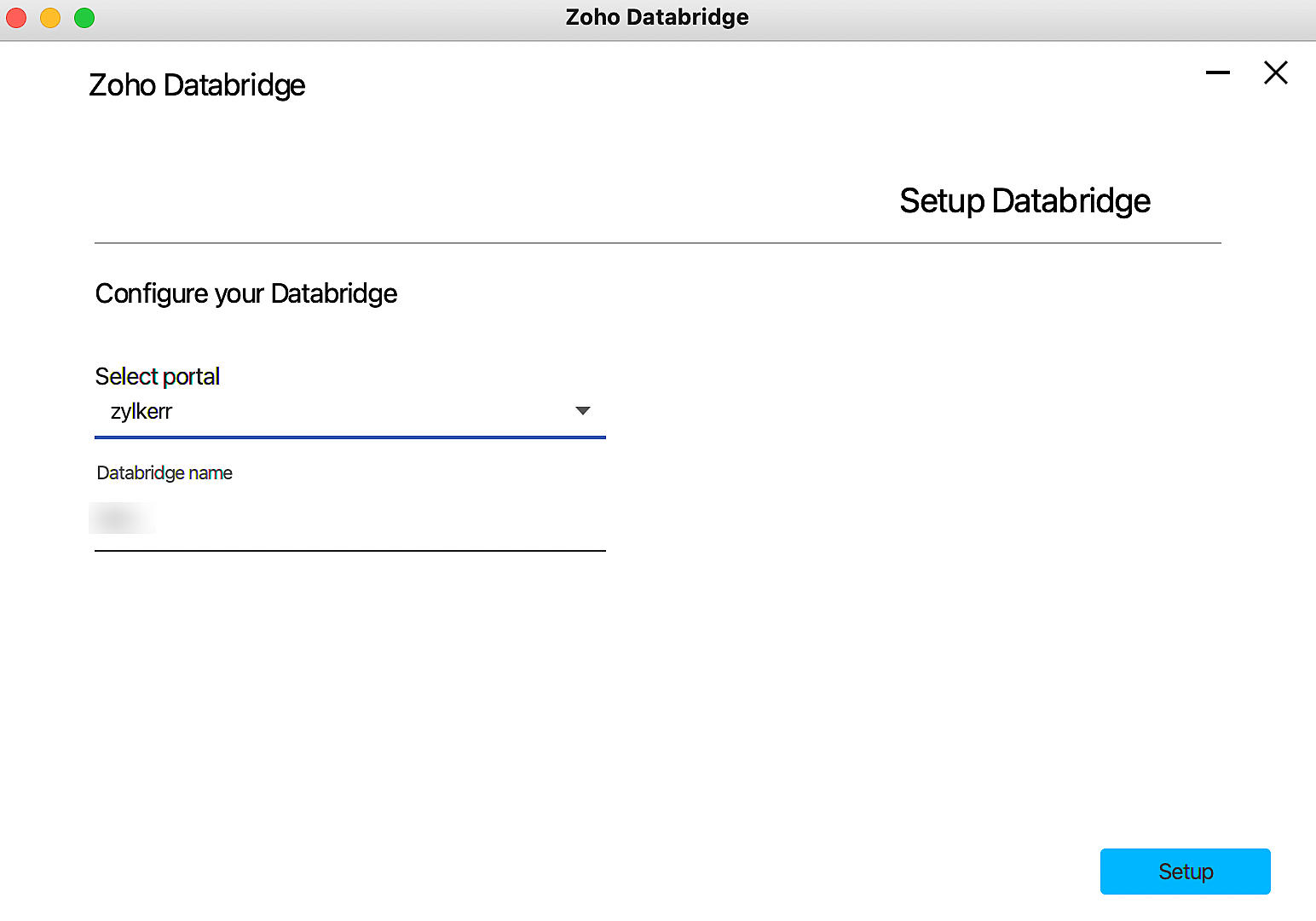Click the green macOS zoom button

click(84, 18)
